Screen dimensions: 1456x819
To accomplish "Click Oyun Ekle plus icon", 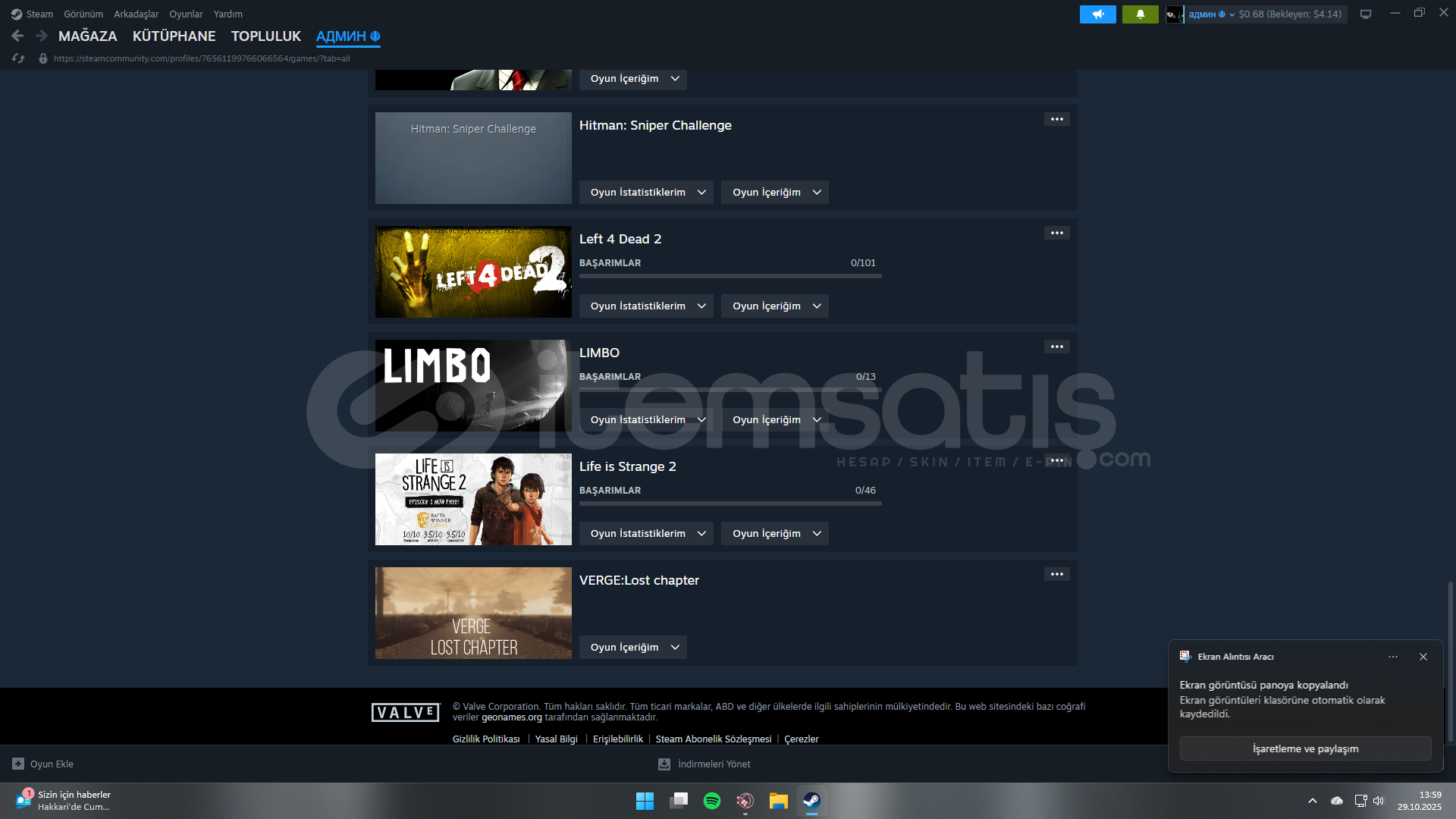I will pyautogui.click(x=18, y=764).
